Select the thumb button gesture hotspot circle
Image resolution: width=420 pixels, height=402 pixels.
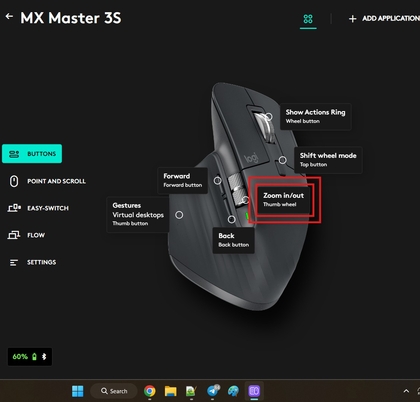(179, 215)
